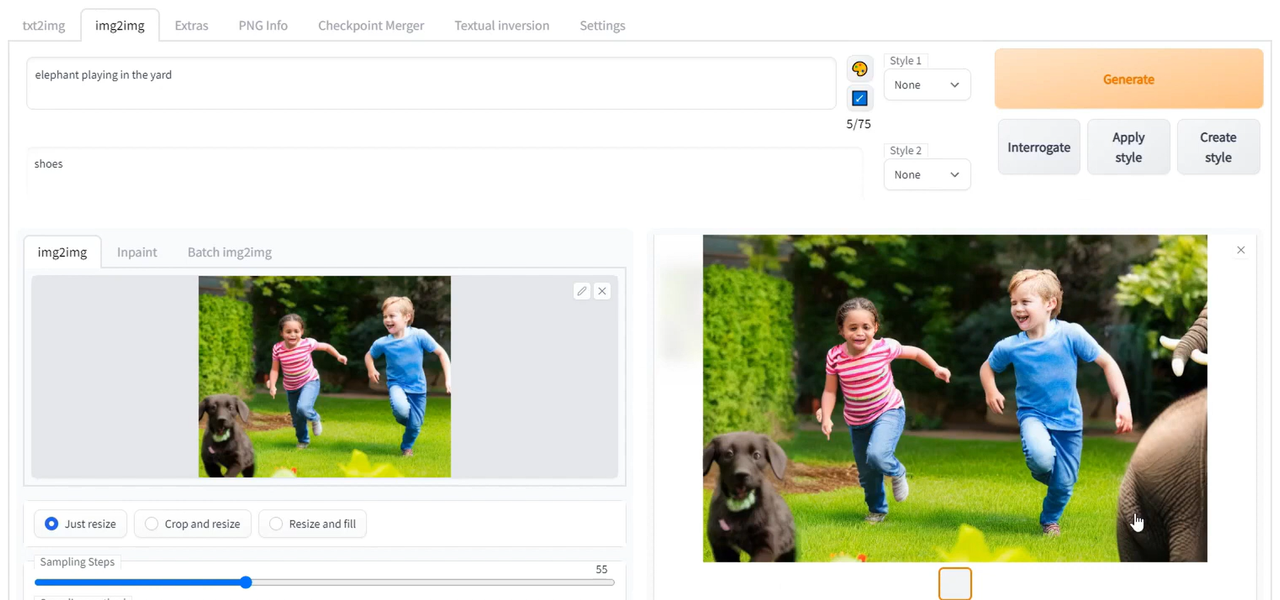Click the Create style button
1280x600 pixels.
tap(1218, 147)
